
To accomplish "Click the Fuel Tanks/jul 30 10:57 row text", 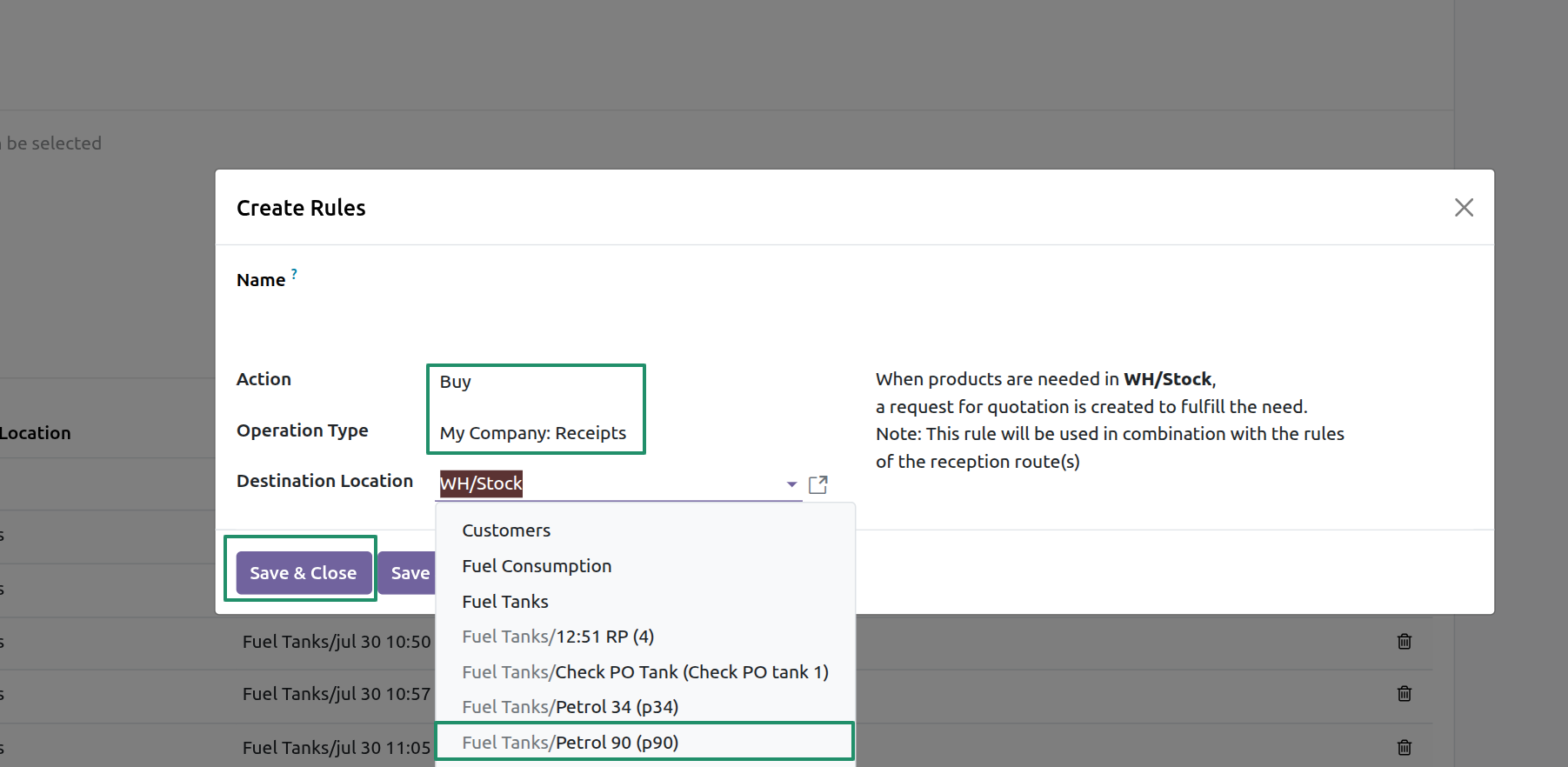I will click(337, 694).
